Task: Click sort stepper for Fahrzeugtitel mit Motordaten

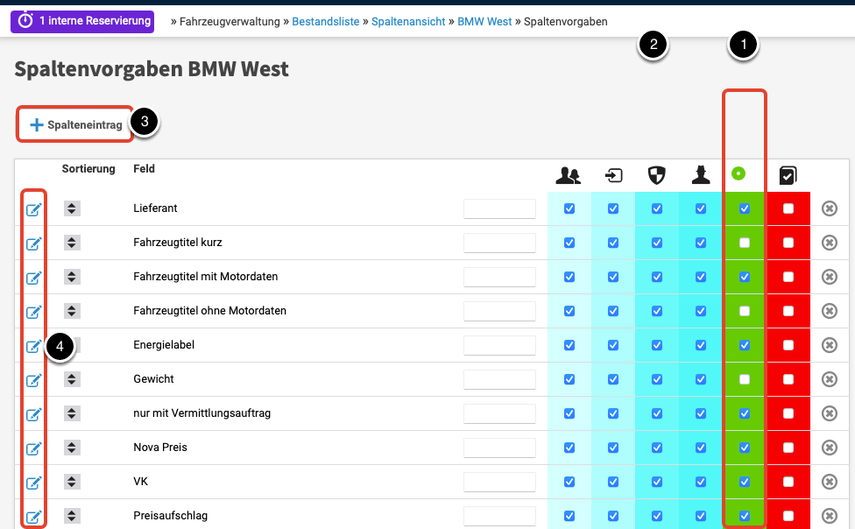Action: (x=72, y=277)
